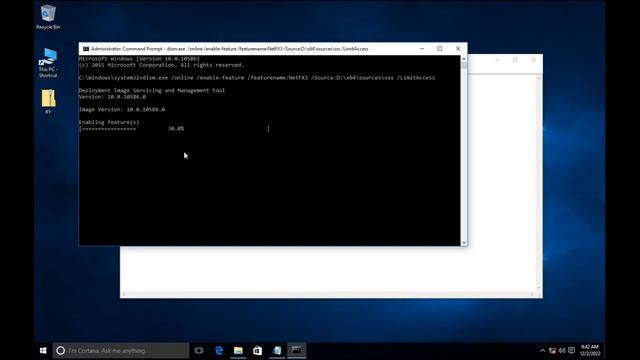Click the 'Enabling feature(s)' text line
Screen dimensions: 640x360
pyautogui.click(x=109, y=122)
